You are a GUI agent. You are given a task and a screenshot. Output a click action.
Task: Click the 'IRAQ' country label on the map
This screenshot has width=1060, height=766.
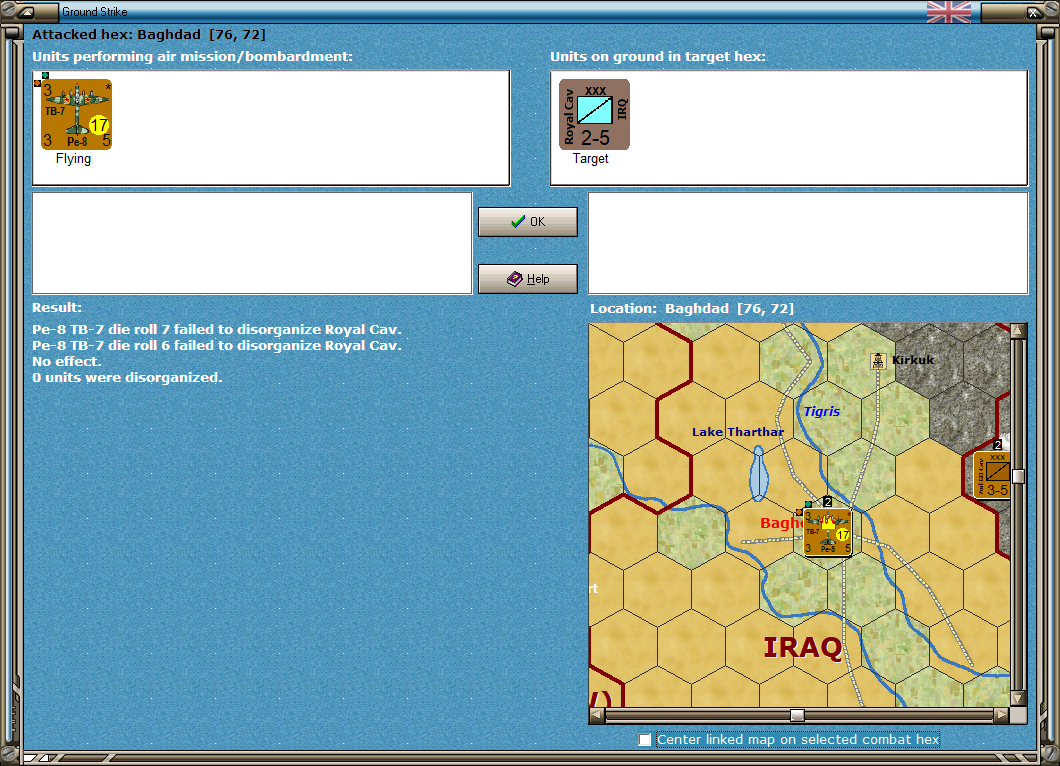coord(803,647)
